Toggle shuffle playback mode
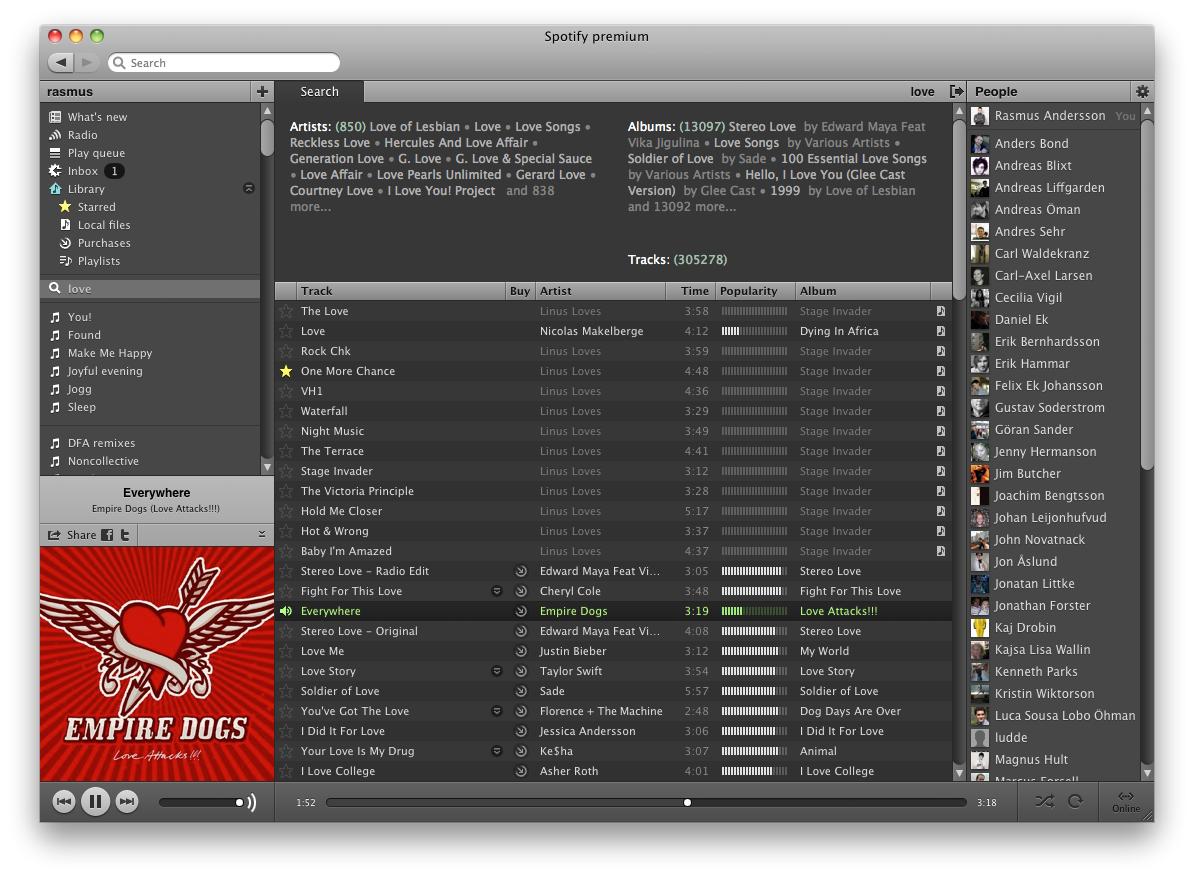This screenshot has width=1194, height=877. click(x=1044, y=801)
